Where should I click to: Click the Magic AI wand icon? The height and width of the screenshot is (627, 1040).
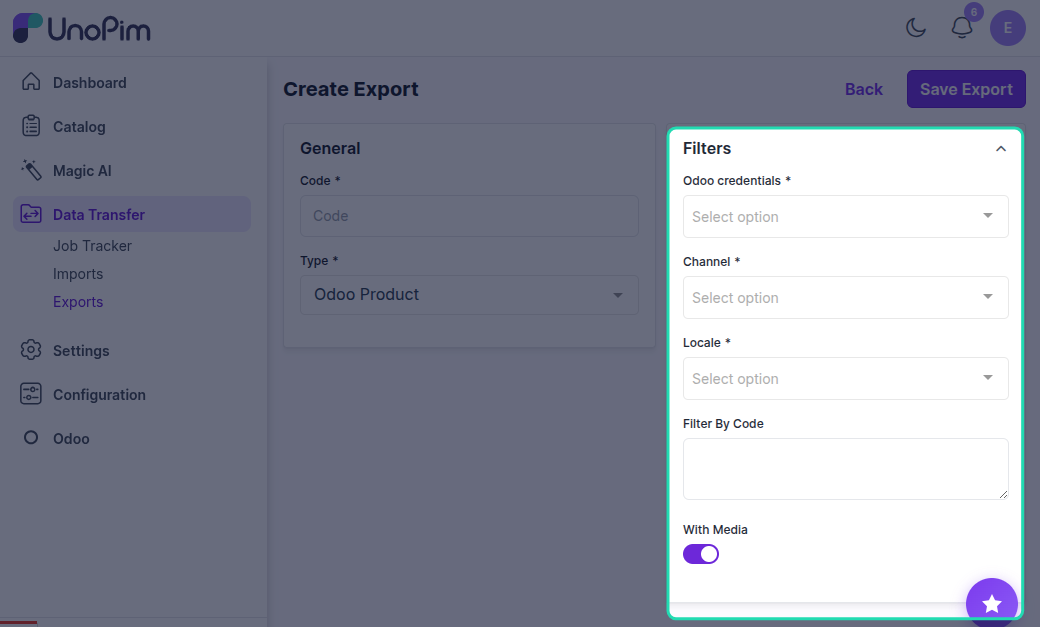pos(31,170)
